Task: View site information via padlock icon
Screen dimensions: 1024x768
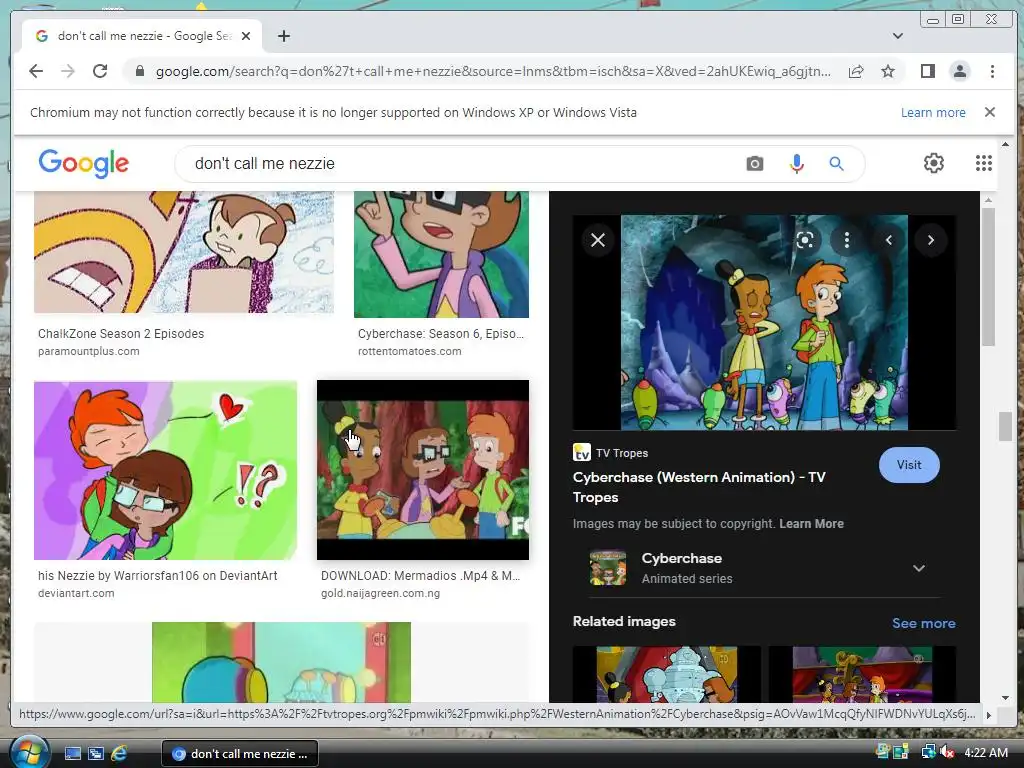Action: coord(139,71)
